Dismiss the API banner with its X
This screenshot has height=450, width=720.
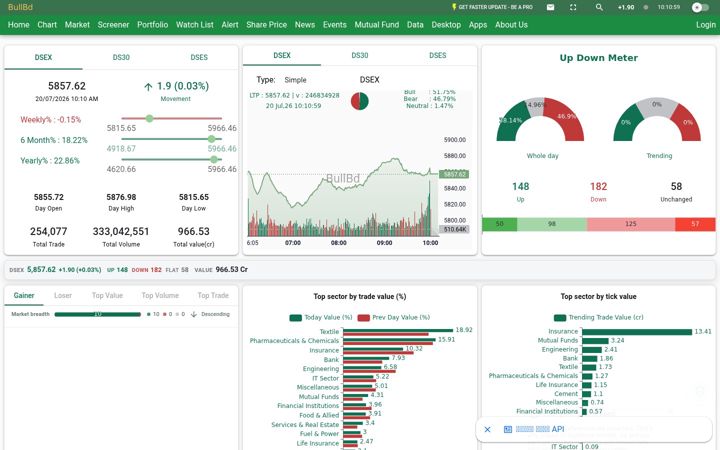pyautogui.click(x=488, y=429)
